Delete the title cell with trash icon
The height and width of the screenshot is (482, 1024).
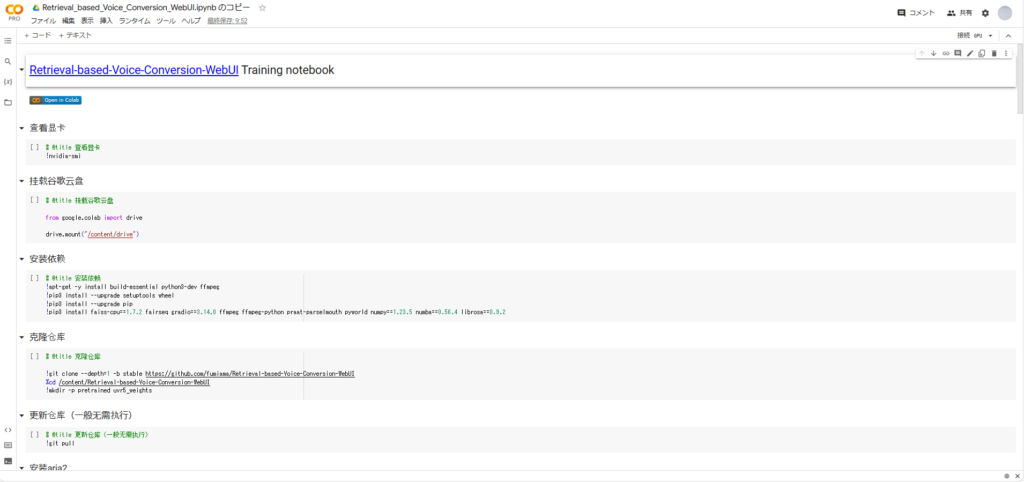click(994, 54)
